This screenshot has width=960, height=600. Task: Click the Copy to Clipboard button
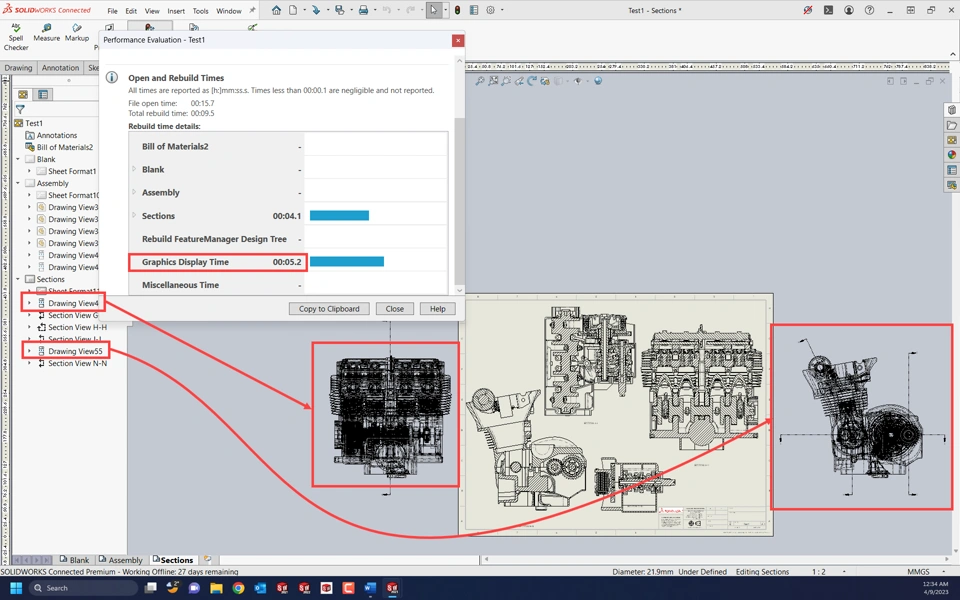coord(329,309)
